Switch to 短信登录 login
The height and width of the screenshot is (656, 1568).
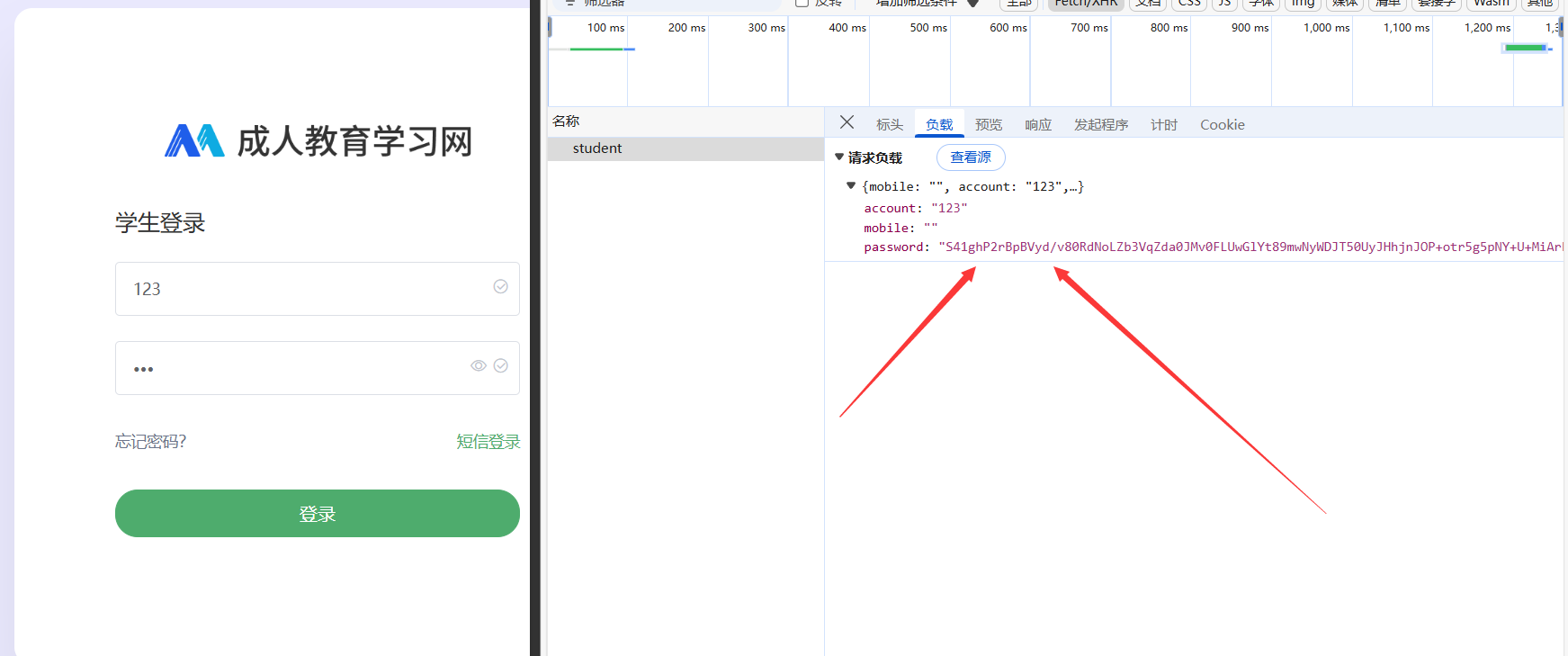point(488,441)
